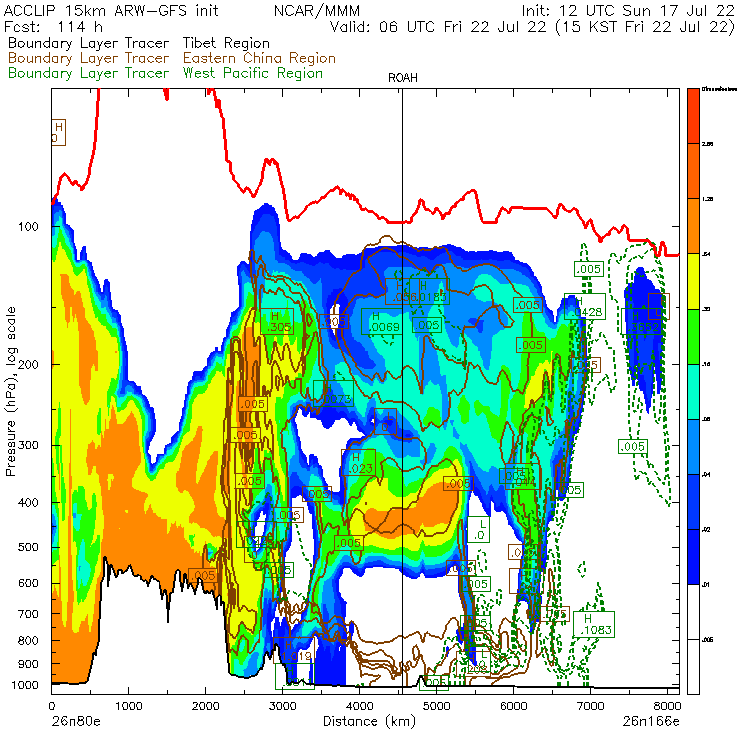Click the 'Distance (km)' axis label
Screen dimensions: 740x740
369,721
